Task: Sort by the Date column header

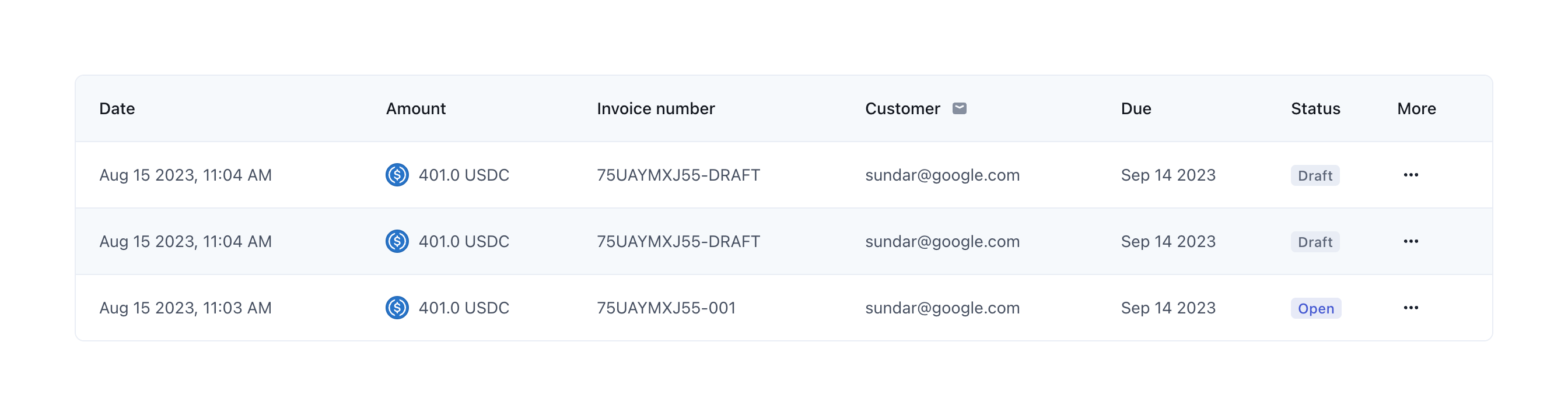Action: click(117, 109)
